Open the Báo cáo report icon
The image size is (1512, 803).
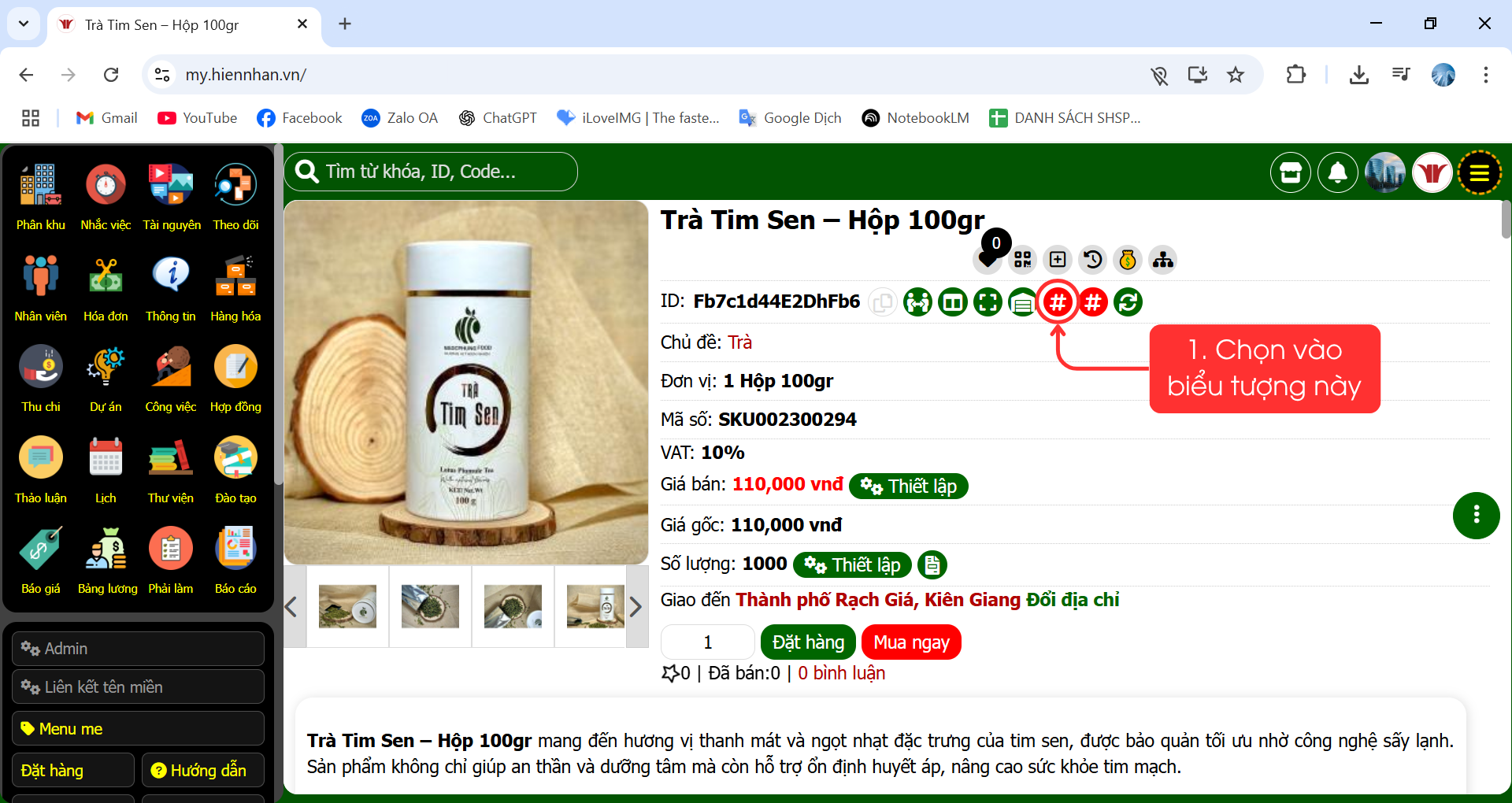pos(235,549)
